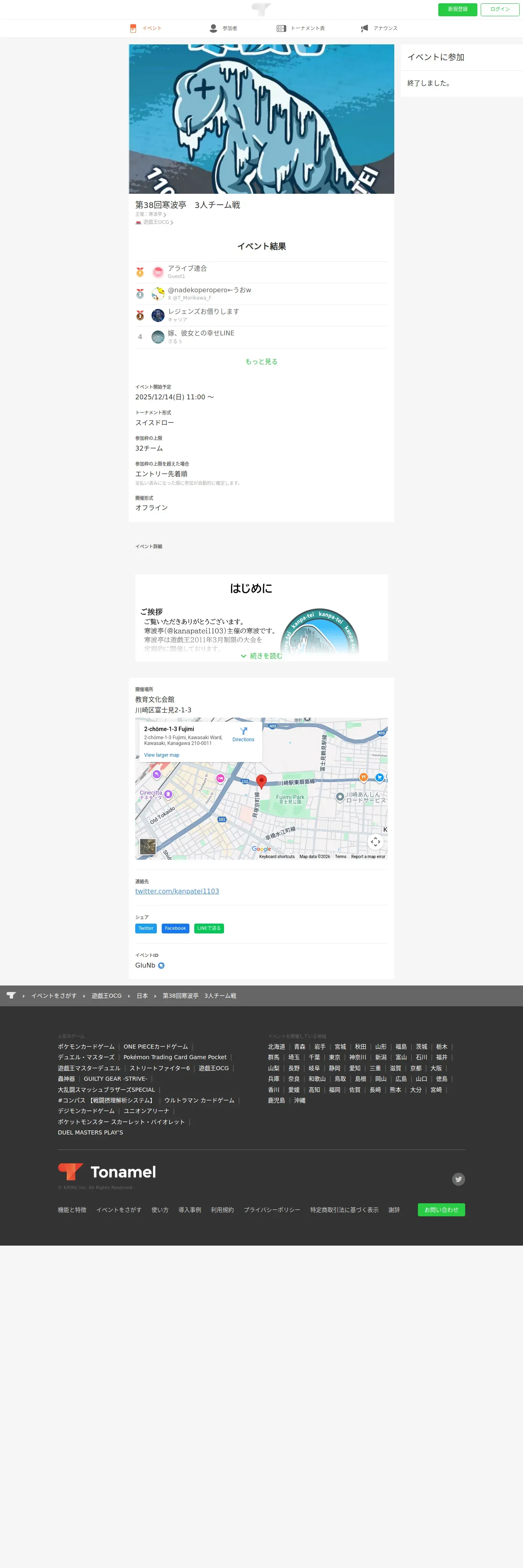The height and width of the screenshot is (1568, 523).
Task: Click the 新規登録 sign-up button
Action: click(458, 9)
